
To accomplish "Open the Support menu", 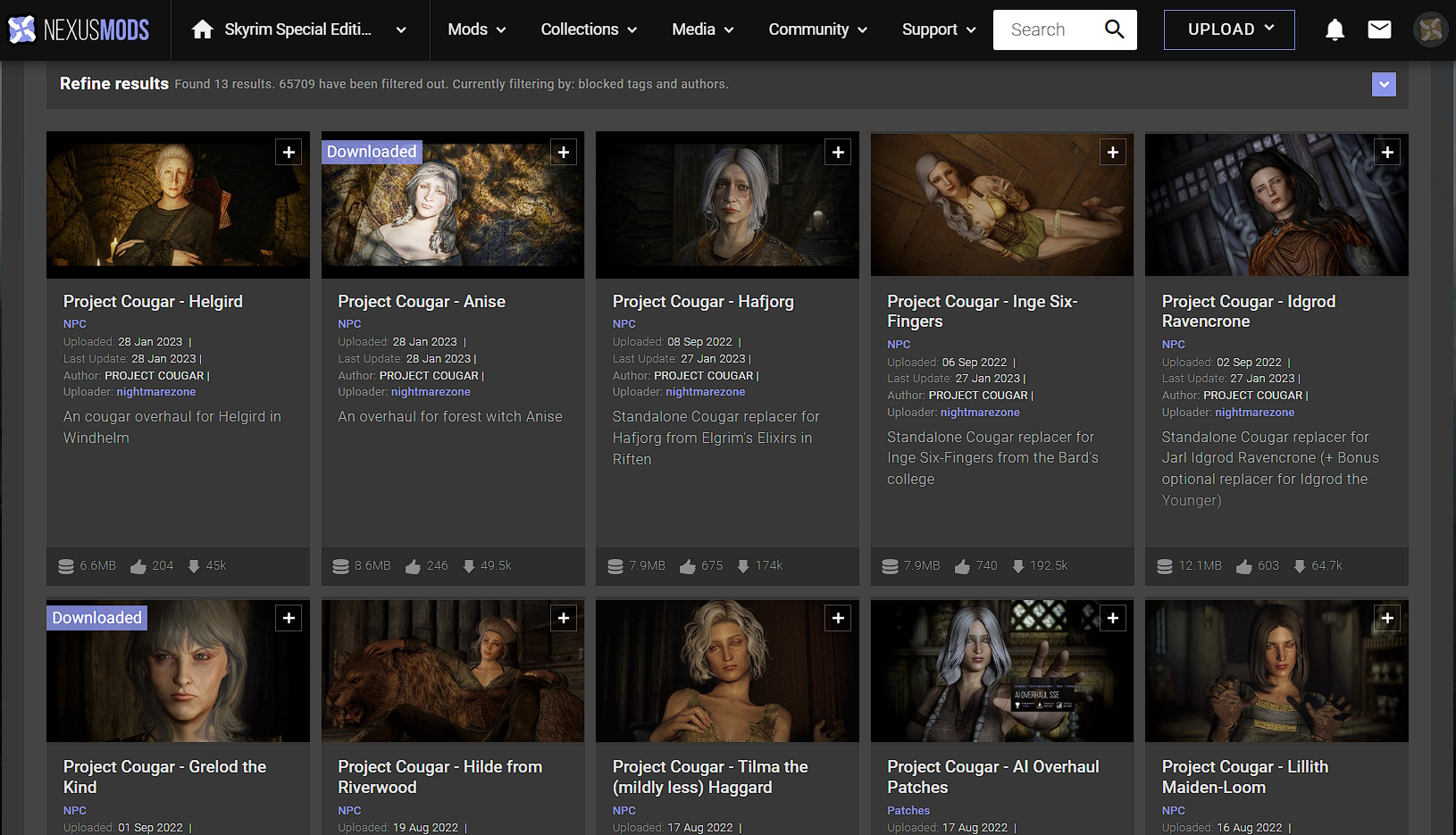I will click(939, 29).
